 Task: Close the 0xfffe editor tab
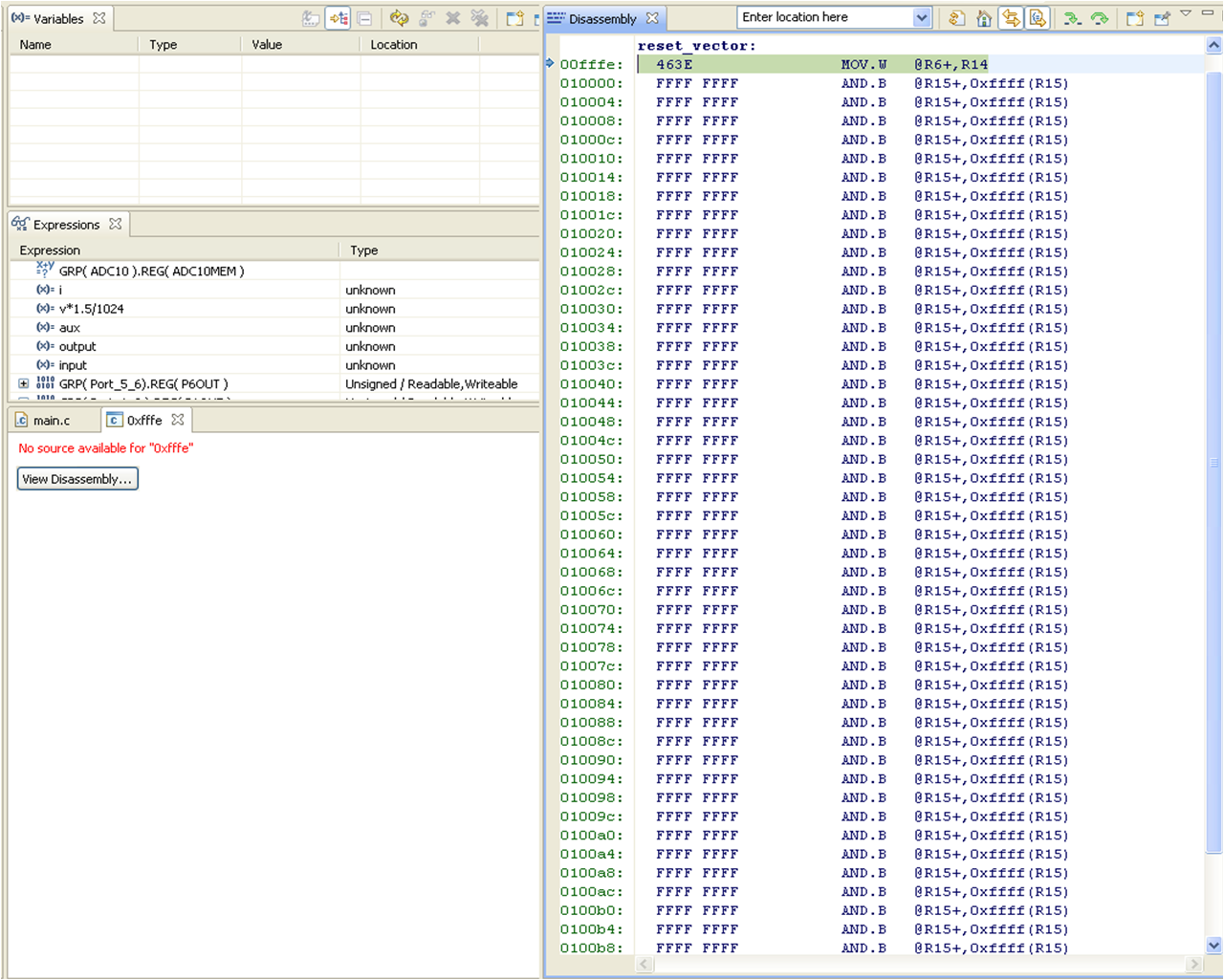[x=178, y=420]
